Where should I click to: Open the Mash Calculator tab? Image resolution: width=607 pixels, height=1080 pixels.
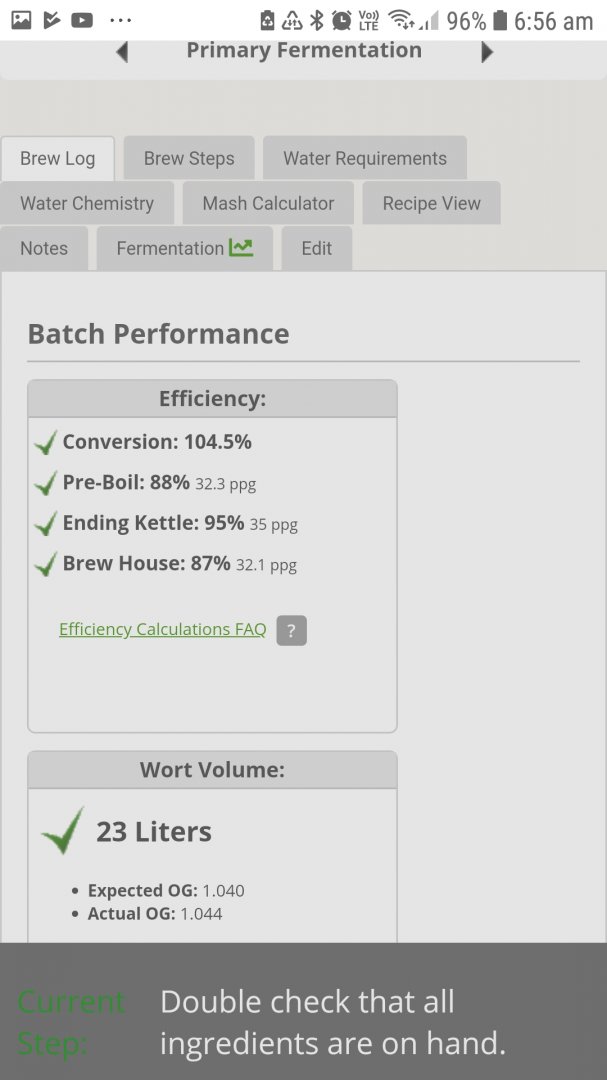268,203
